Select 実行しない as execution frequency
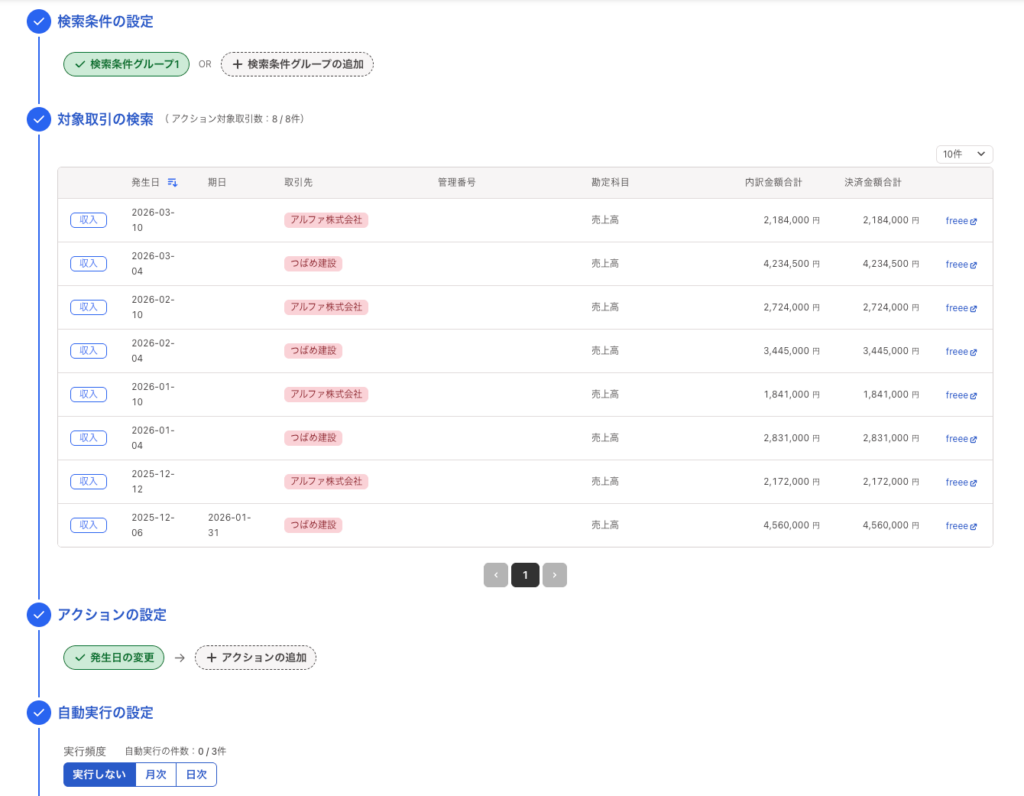 tap(97, 774)
